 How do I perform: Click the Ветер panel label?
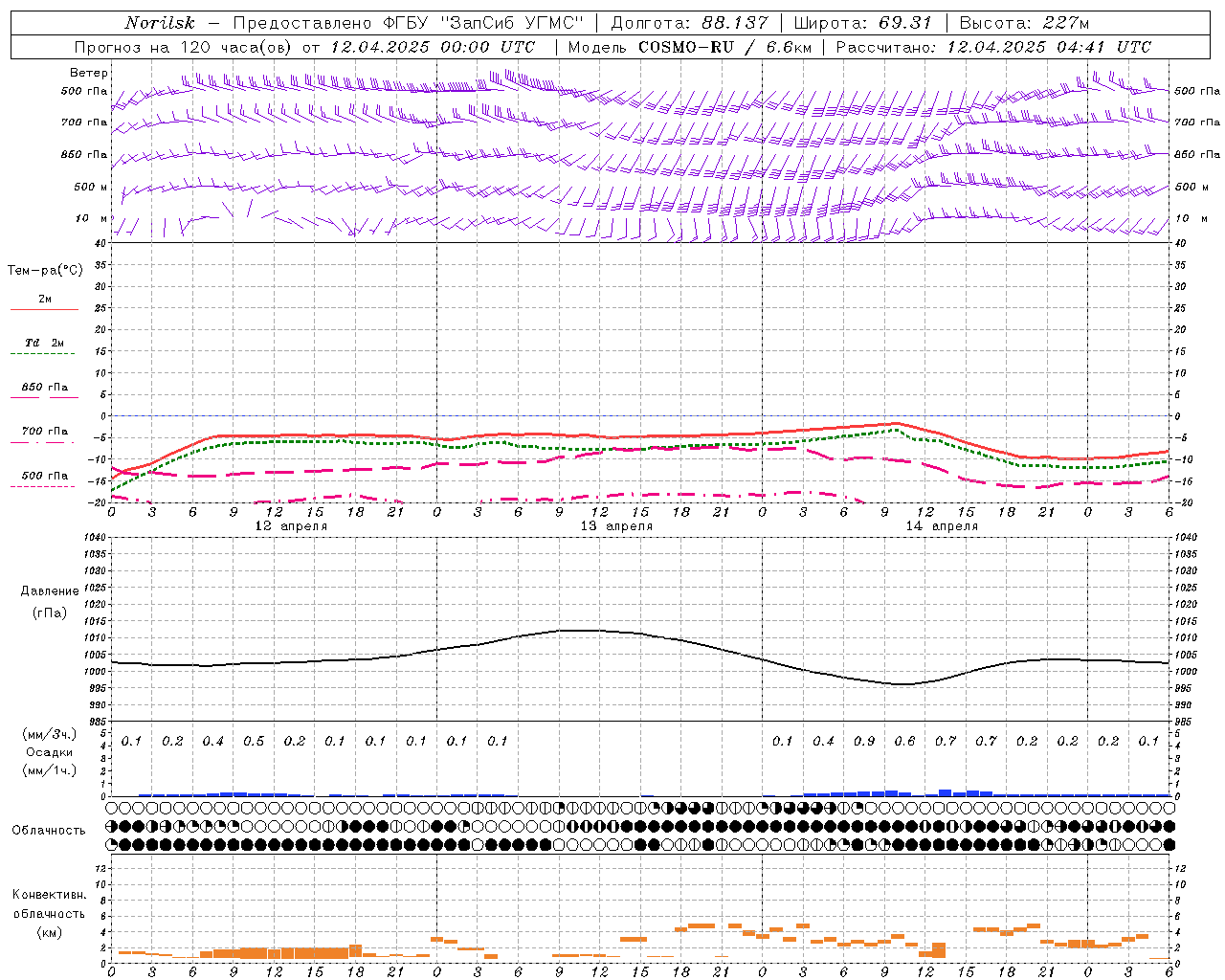click(89, 73)
